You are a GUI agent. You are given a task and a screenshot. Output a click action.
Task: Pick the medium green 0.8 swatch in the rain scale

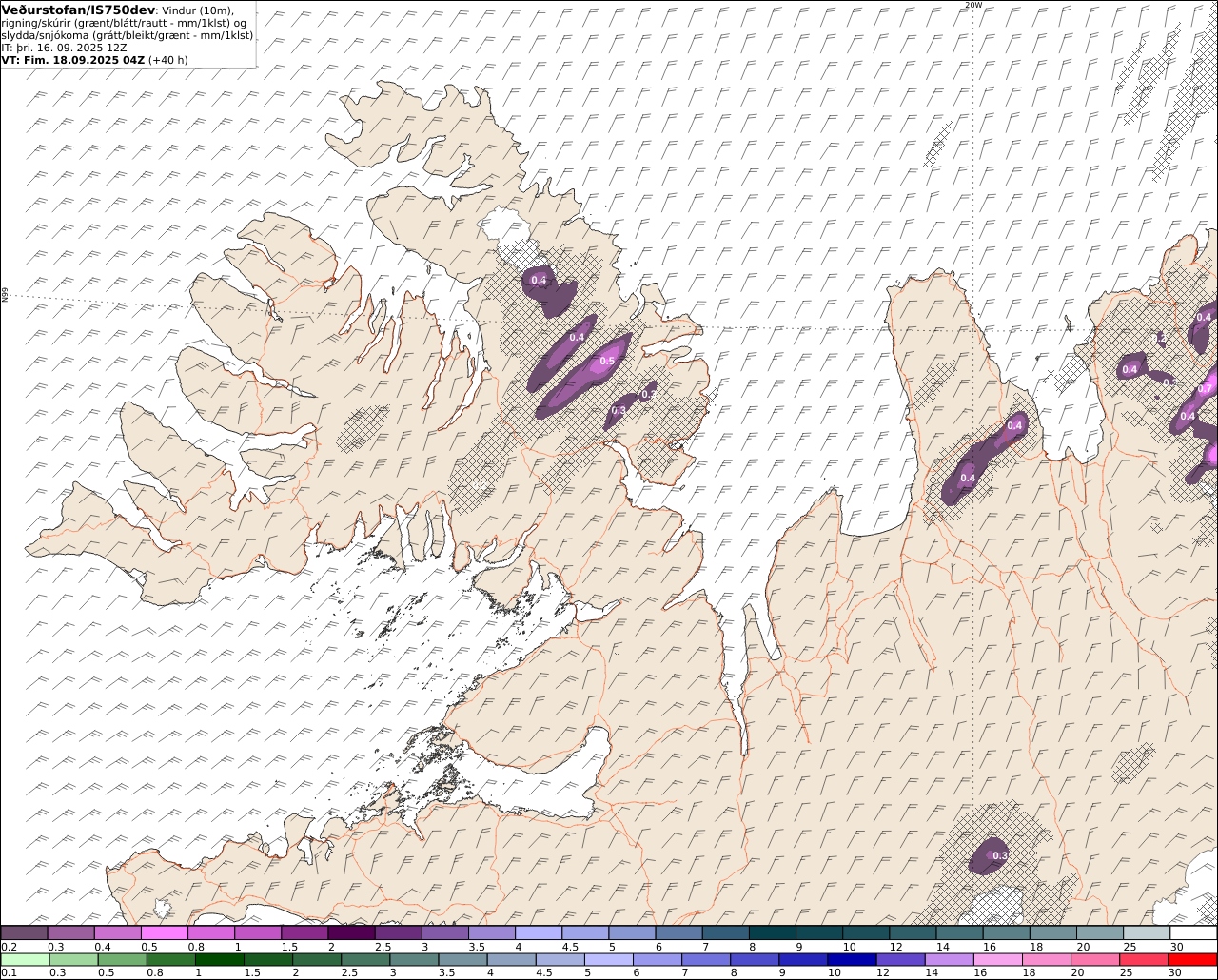click(170, 959)
